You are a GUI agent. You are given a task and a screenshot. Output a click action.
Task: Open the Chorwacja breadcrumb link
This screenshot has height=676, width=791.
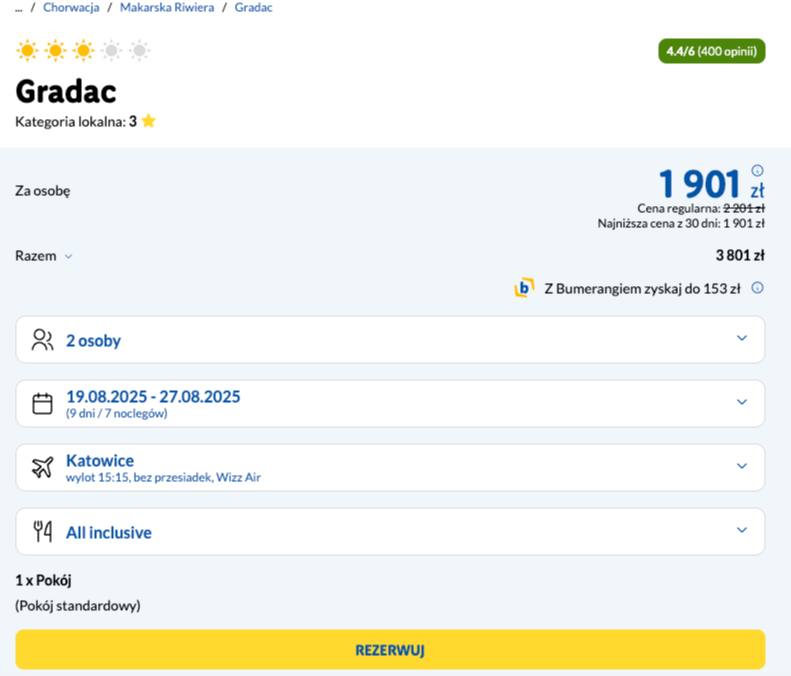point(71,8)
